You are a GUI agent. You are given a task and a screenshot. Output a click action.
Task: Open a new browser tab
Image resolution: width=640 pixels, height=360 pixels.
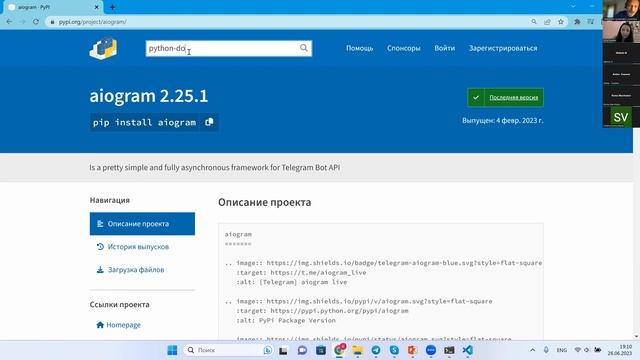click(x=112, y=7)
